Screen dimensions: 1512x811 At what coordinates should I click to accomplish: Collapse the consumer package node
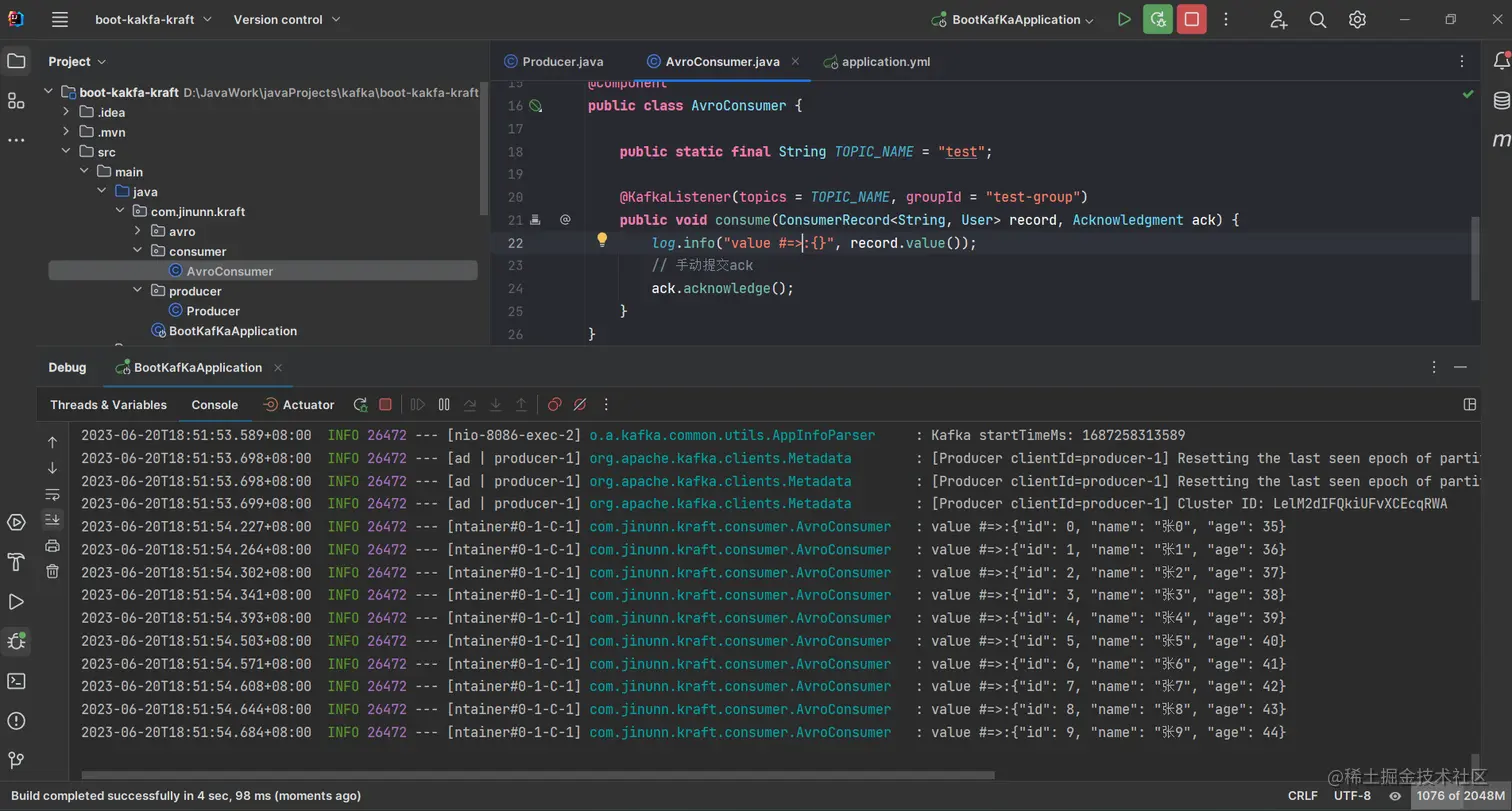coord(138,251)
